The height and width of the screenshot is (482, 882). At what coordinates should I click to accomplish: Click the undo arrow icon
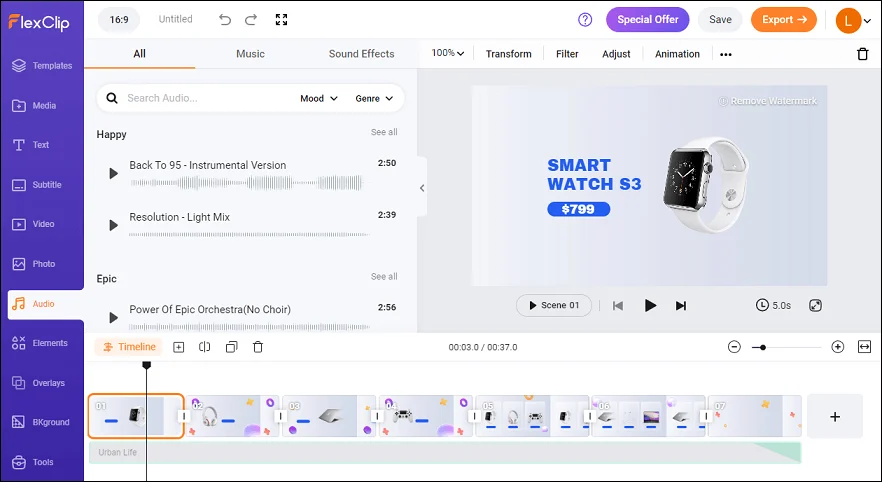click(225, 20)
